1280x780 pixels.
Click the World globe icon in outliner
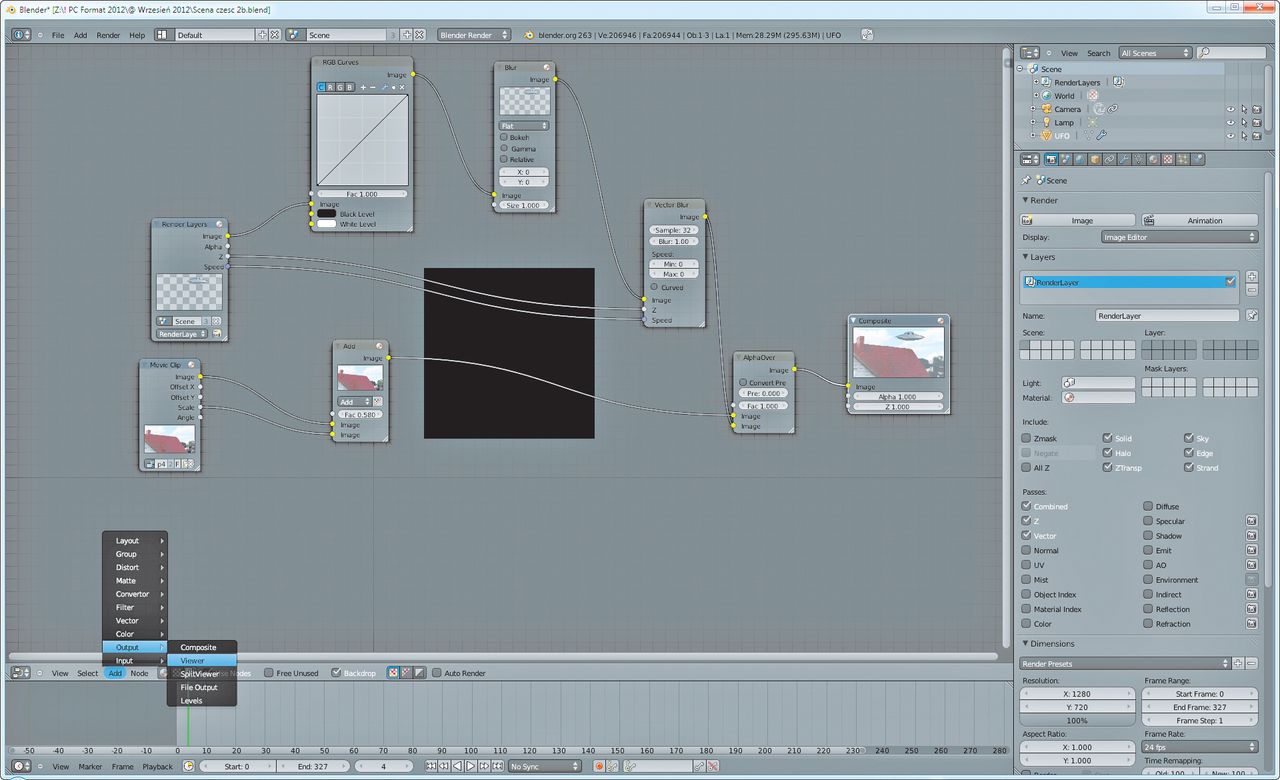click(x=1046, y=96)
